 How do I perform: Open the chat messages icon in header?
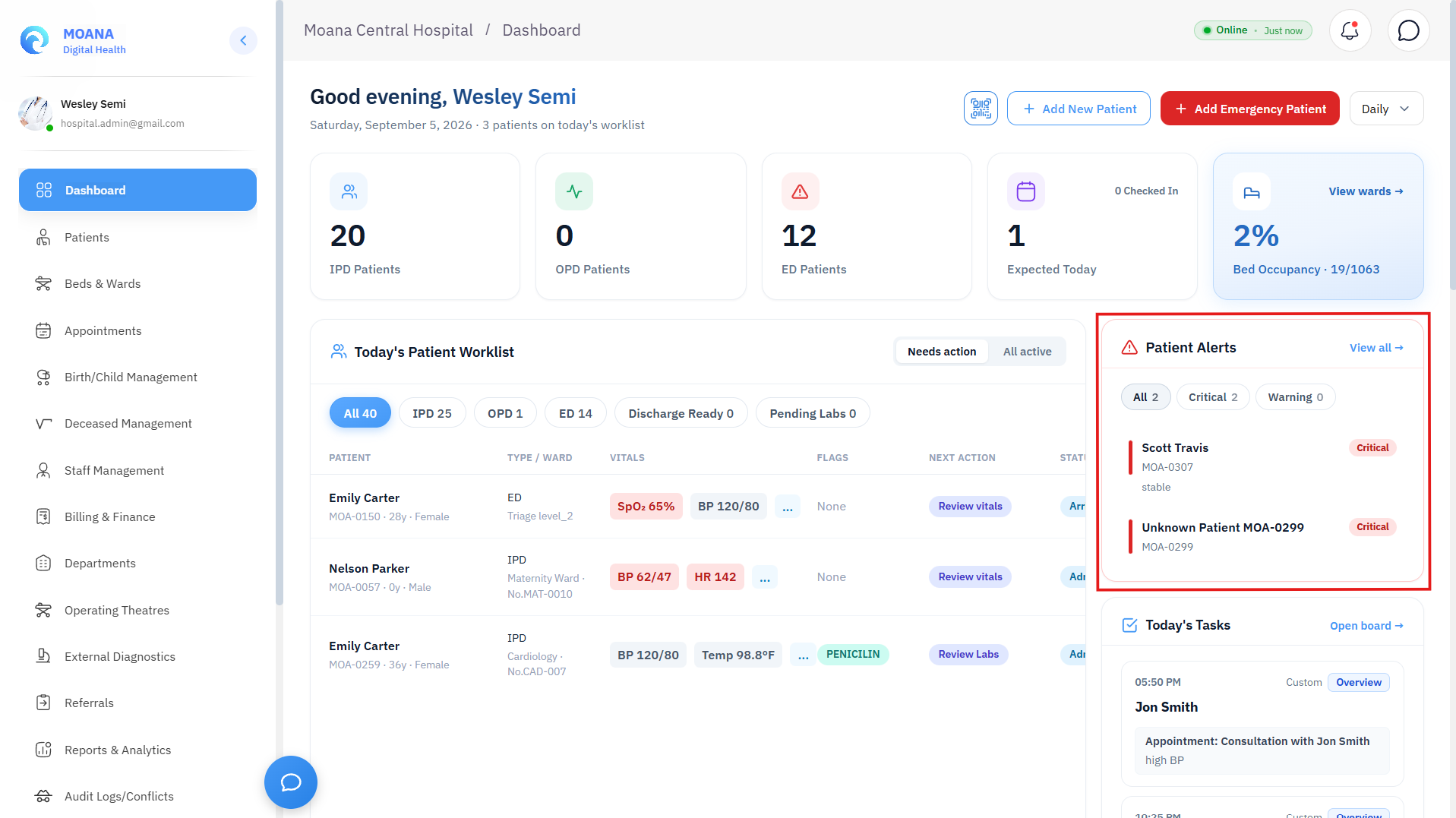[x=1408, y=30]
